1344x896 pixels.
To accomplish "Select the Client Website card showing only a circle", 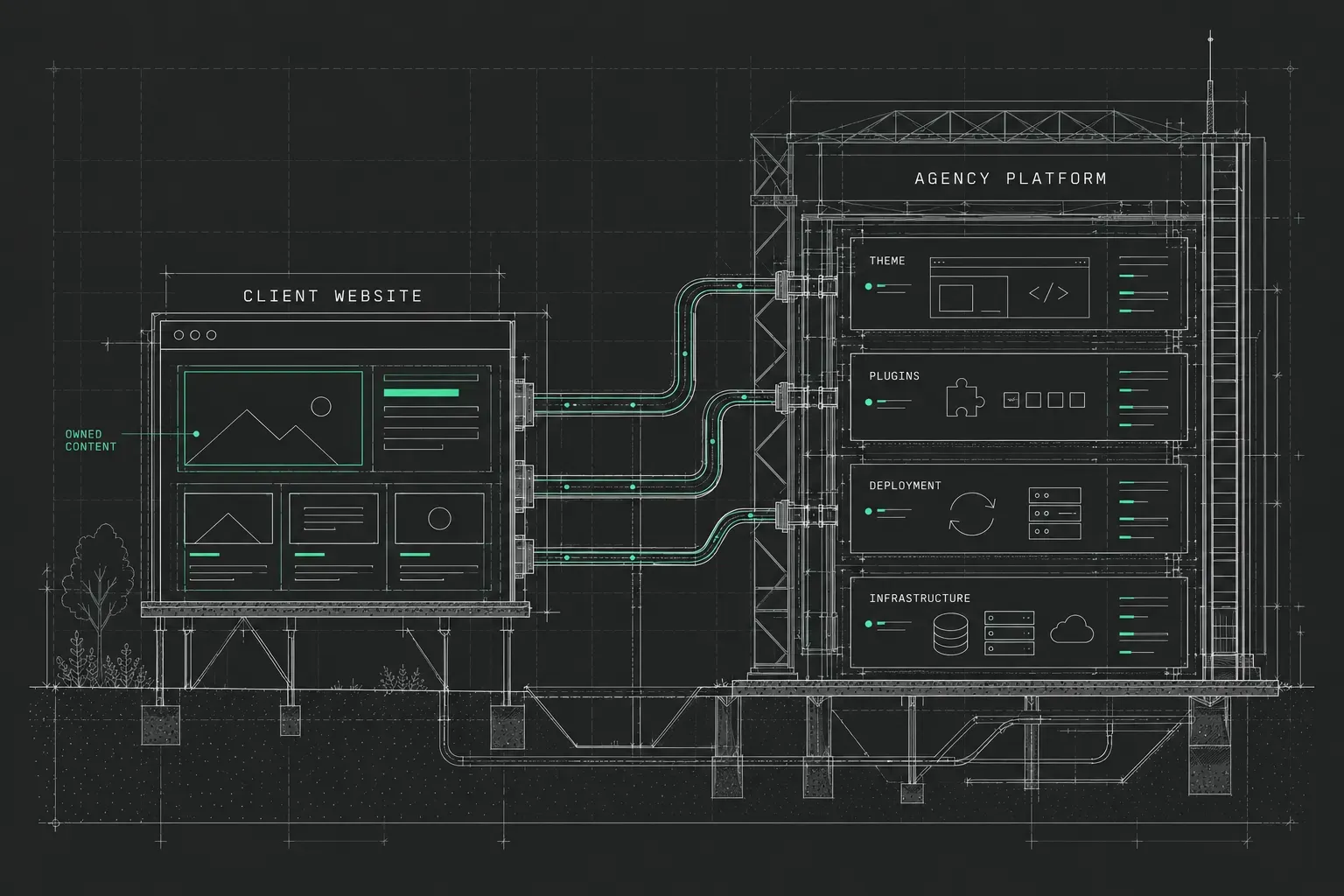I will tap(439, 518).
